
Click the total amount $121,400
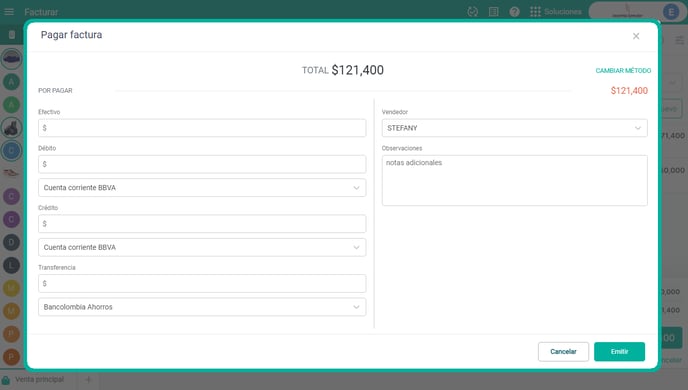tap(358, 70)
